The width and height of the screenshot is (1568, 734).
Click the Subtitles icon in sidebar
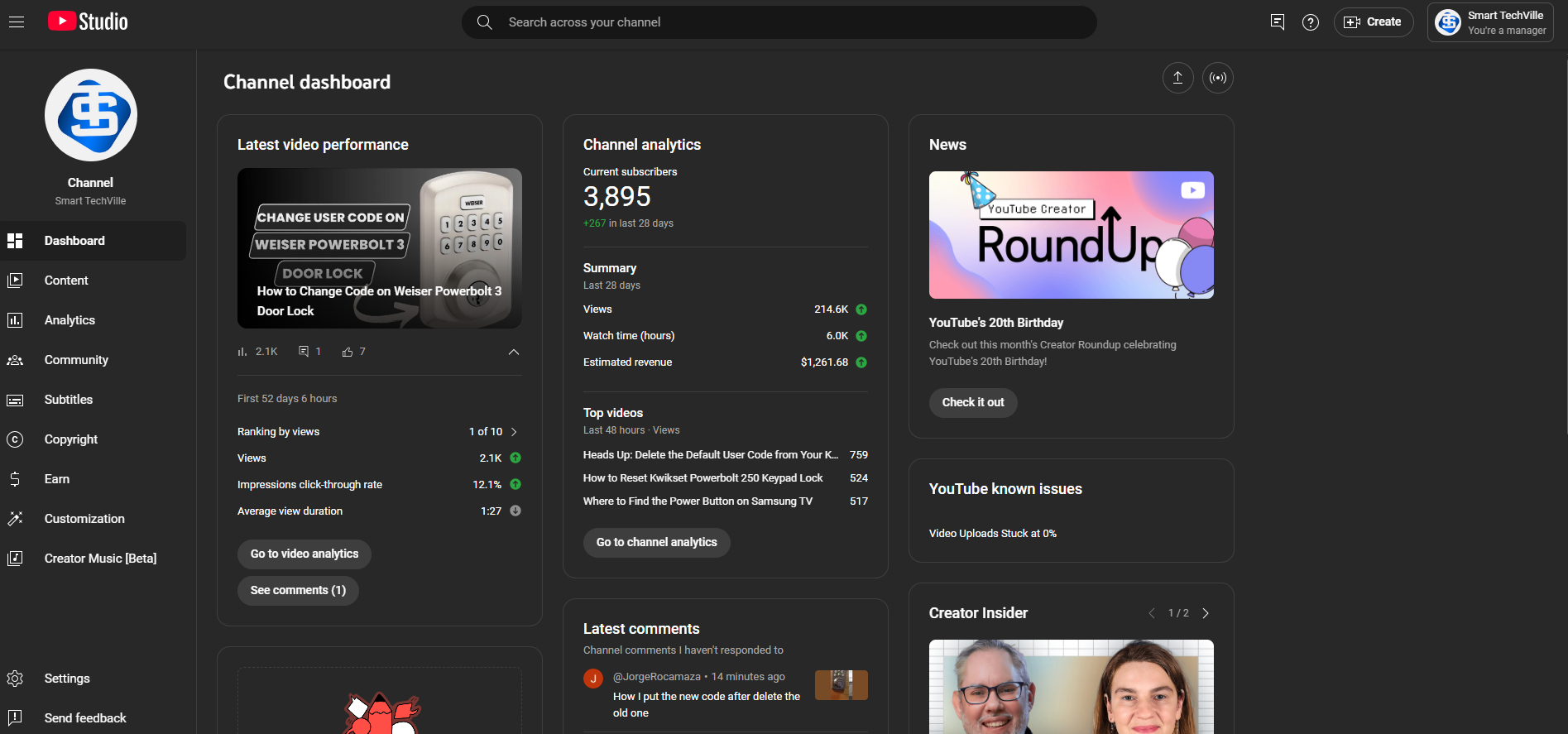pos(15,400)
